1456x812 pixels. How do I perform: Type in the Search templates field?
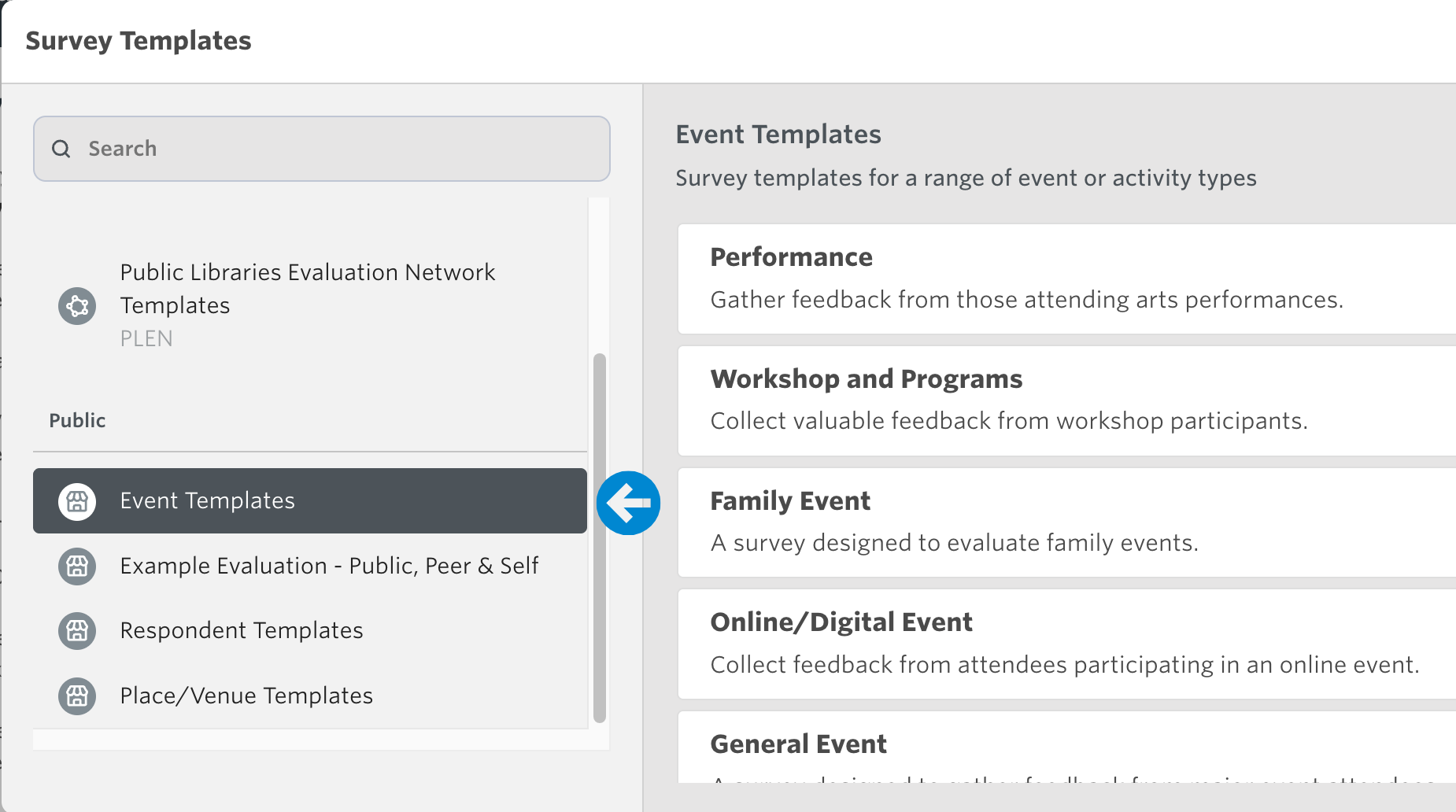[x=338, y=149]
